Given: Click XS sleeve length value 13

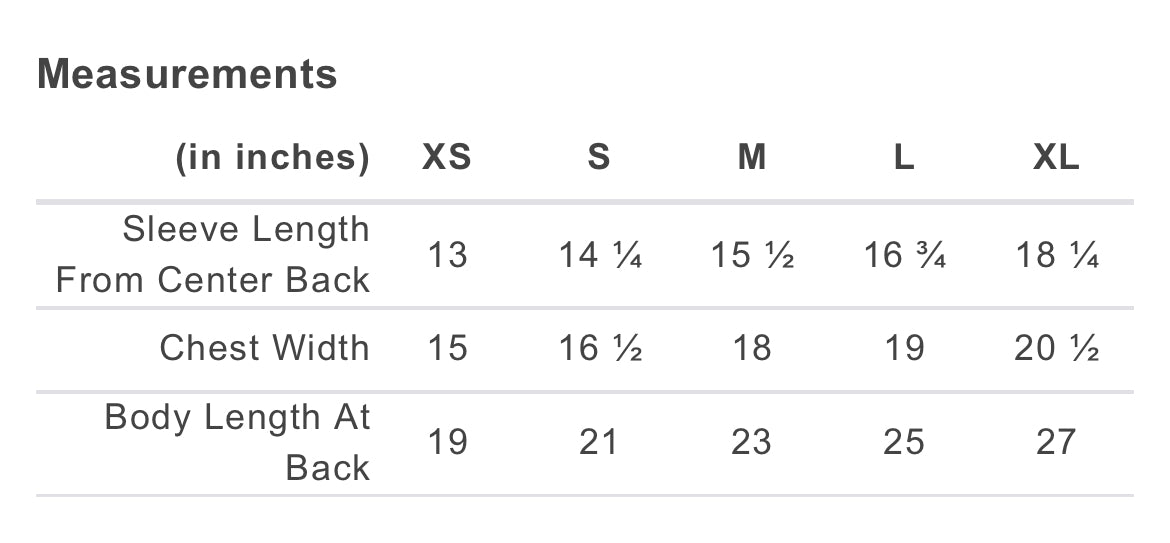Looking at the screenshot, I should tap(447, 255).
